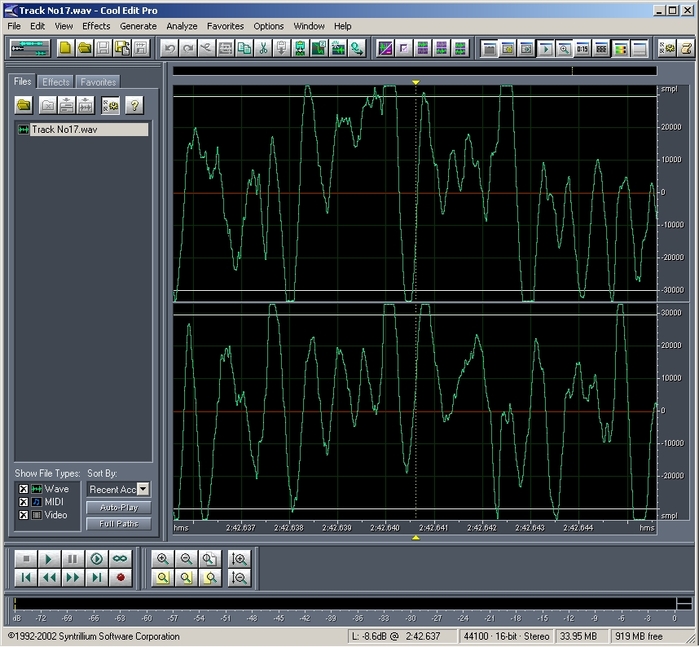Click the Zoom Out Full icon
Image resolution: width=699 pixels, height=647 pixels.
(x=210, y=559)
